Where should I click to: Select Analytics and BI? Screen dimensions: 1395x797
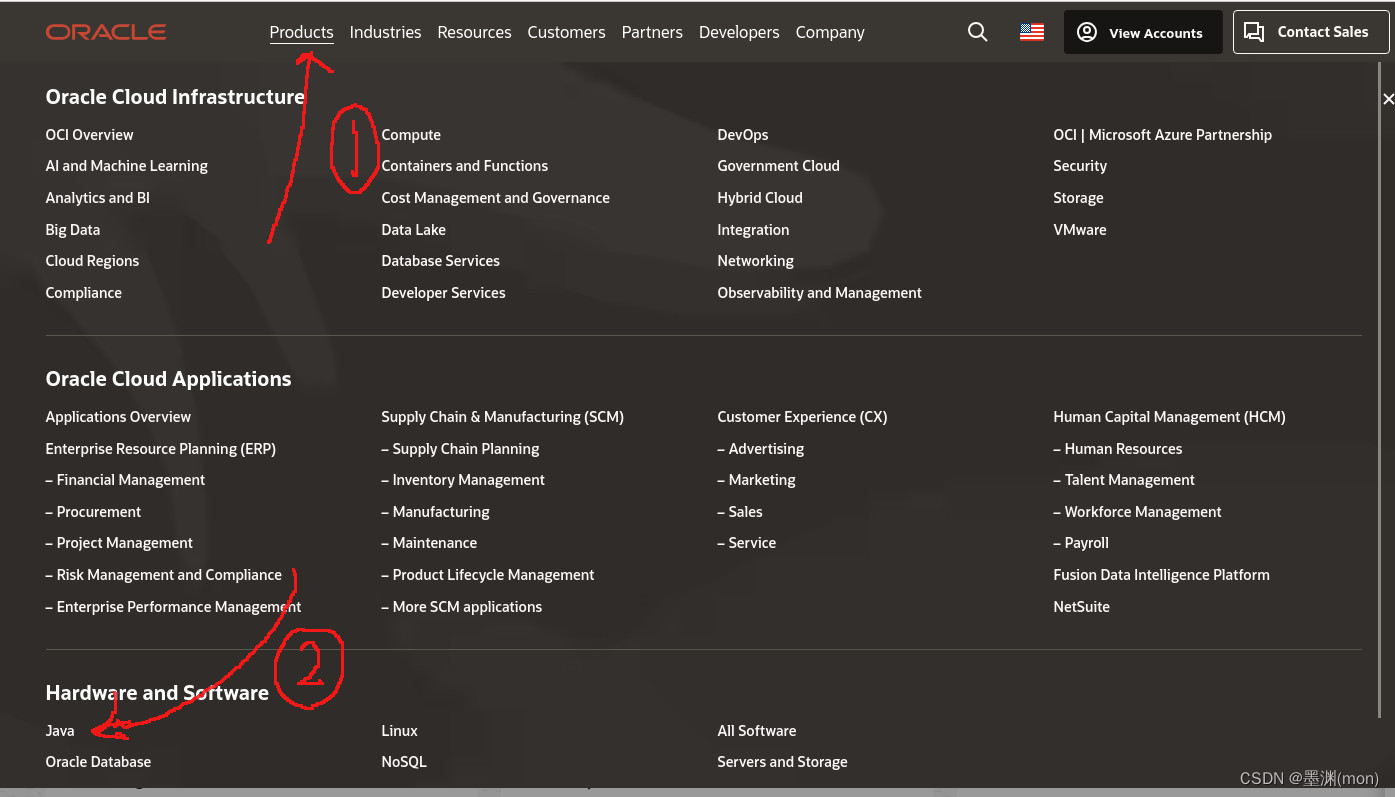coord(98,198)
